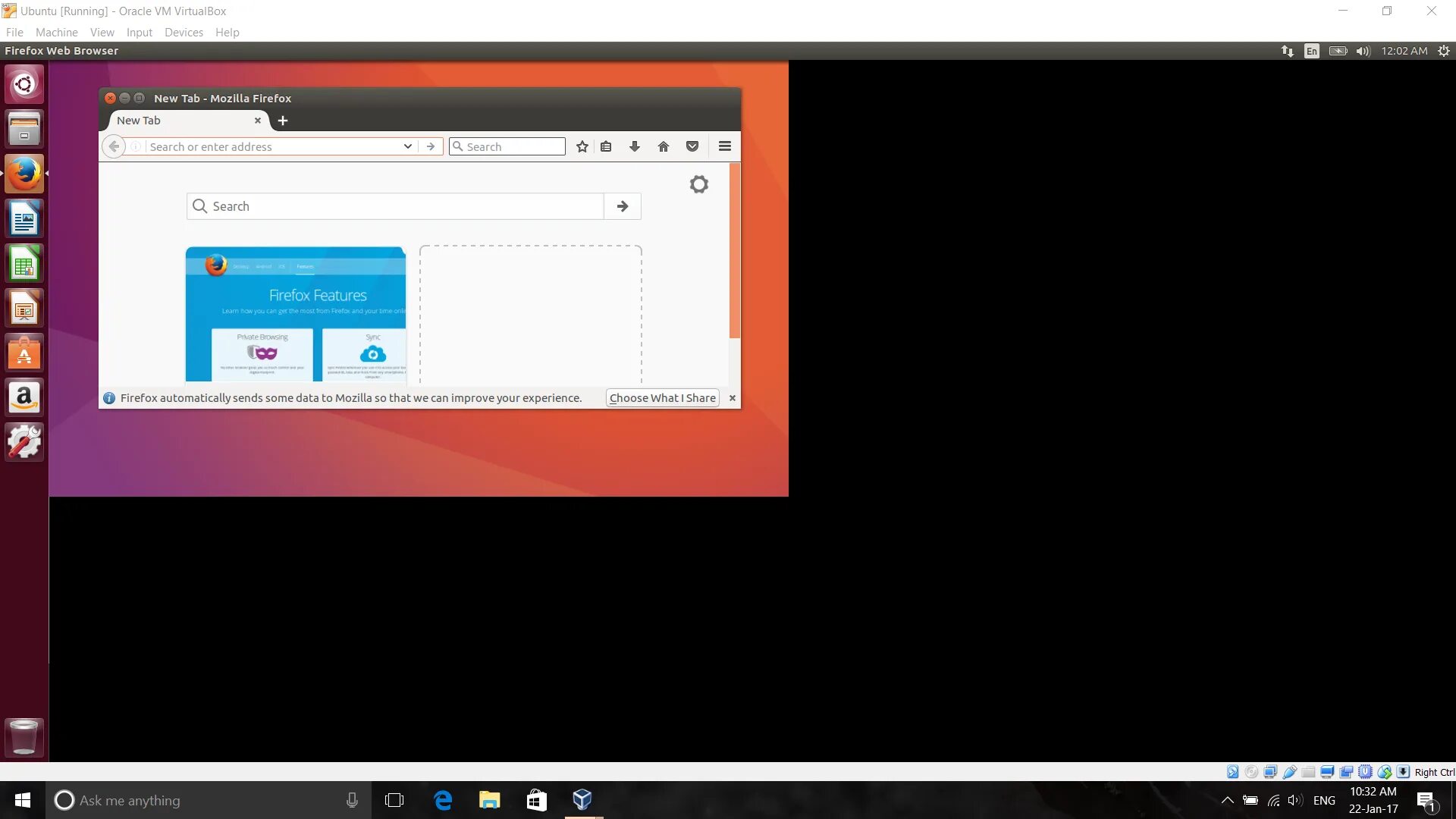The width and height of the screenshot is (1456, 819).
Task: Open the Ubuntu session power gear menu
Action: [1444, 51]
